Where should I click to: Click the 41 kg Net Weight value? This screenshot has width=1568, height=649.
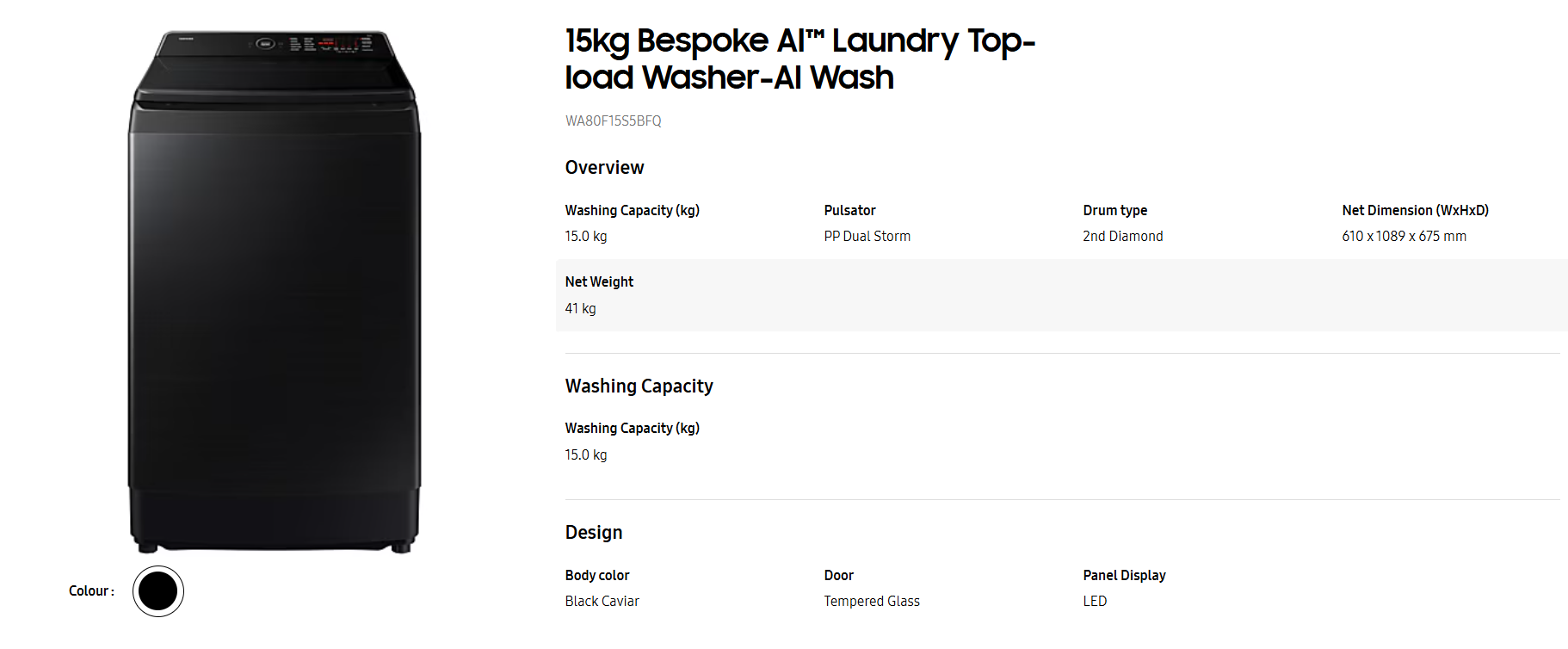pyautogui.click(x=579, y=308)
